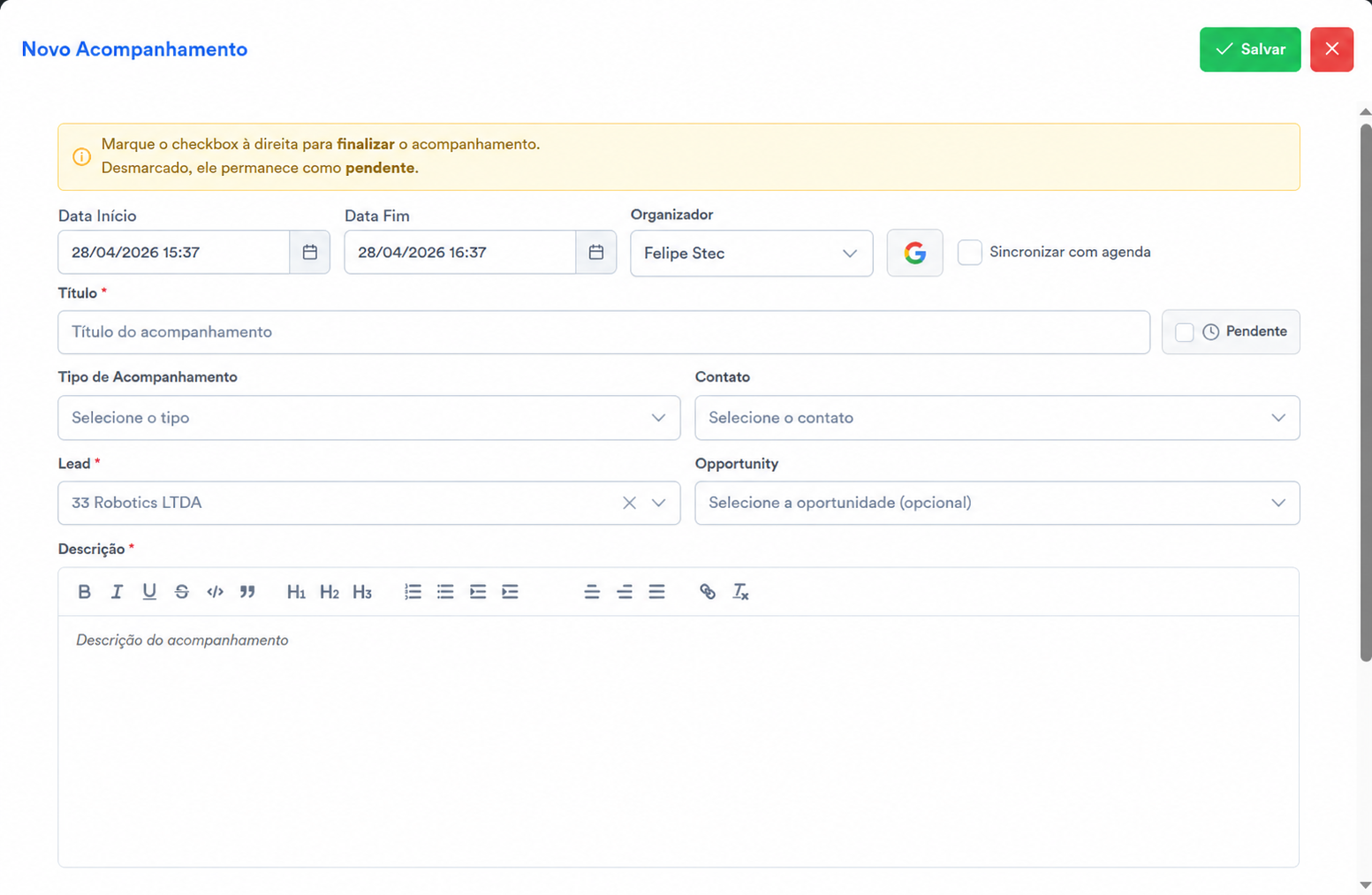The height and width of the screenshot is (895, 1372).
Task: Click the Data Início date field
Action: 174,253
